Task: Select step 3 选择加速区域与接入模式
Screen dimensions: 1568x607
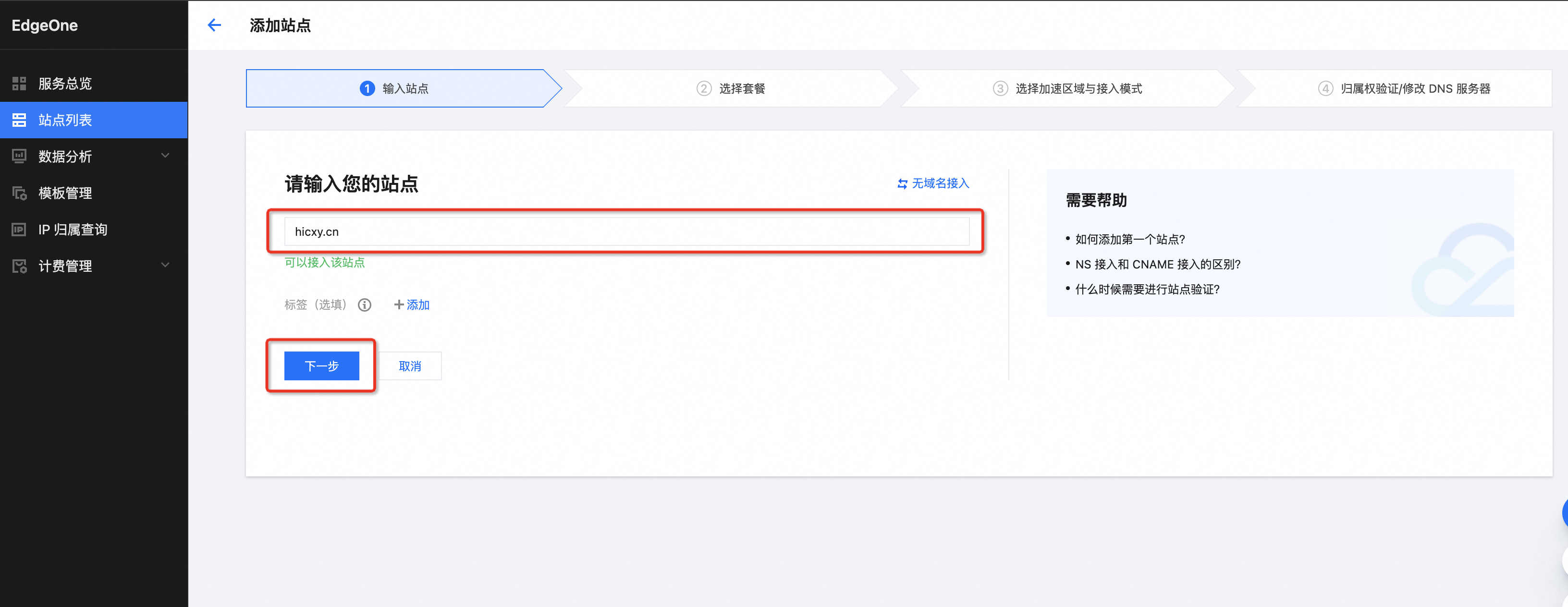Action: [x=1067, y=88]
